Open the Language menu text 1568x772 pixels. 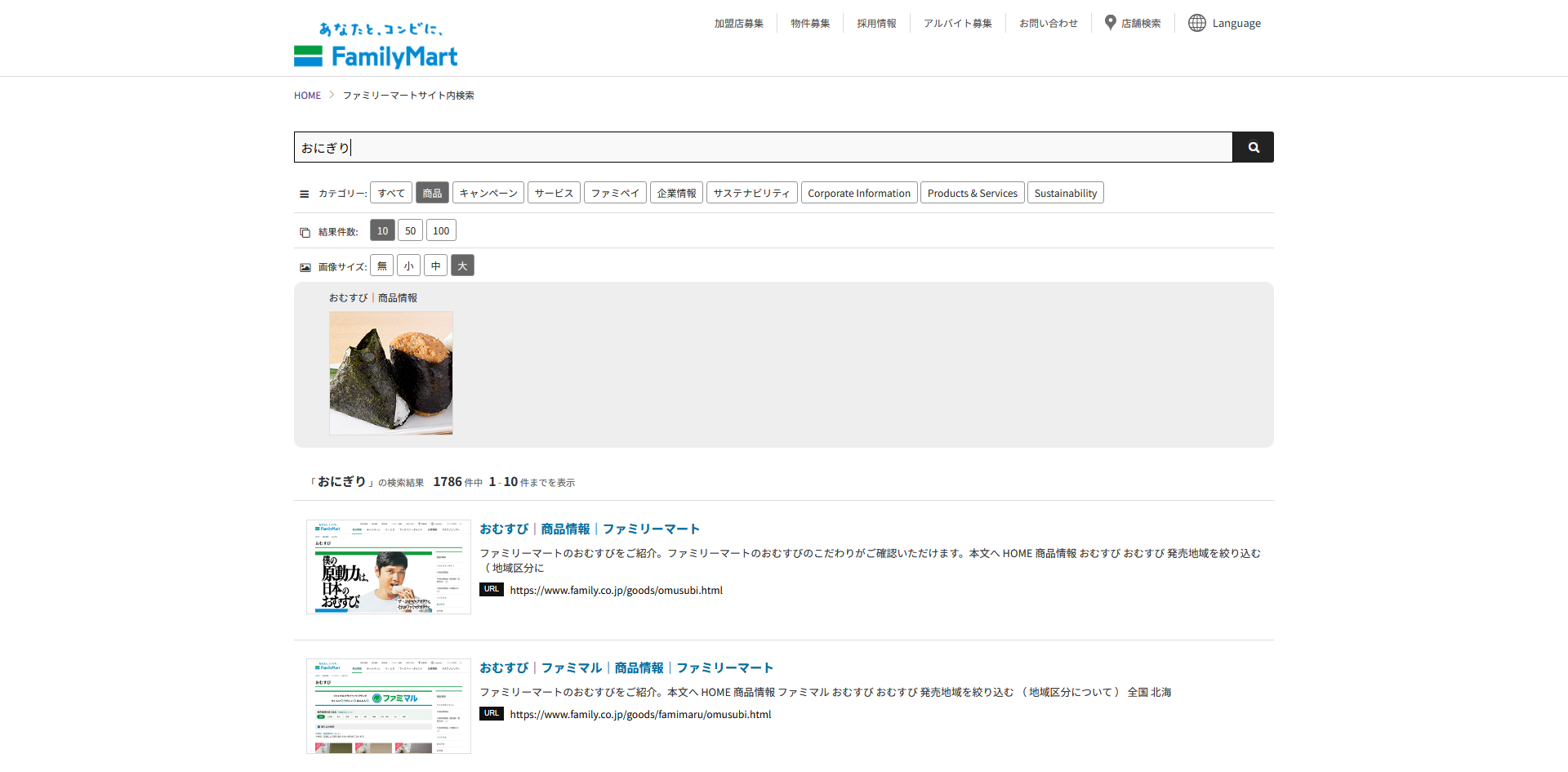click(1236, 24)
